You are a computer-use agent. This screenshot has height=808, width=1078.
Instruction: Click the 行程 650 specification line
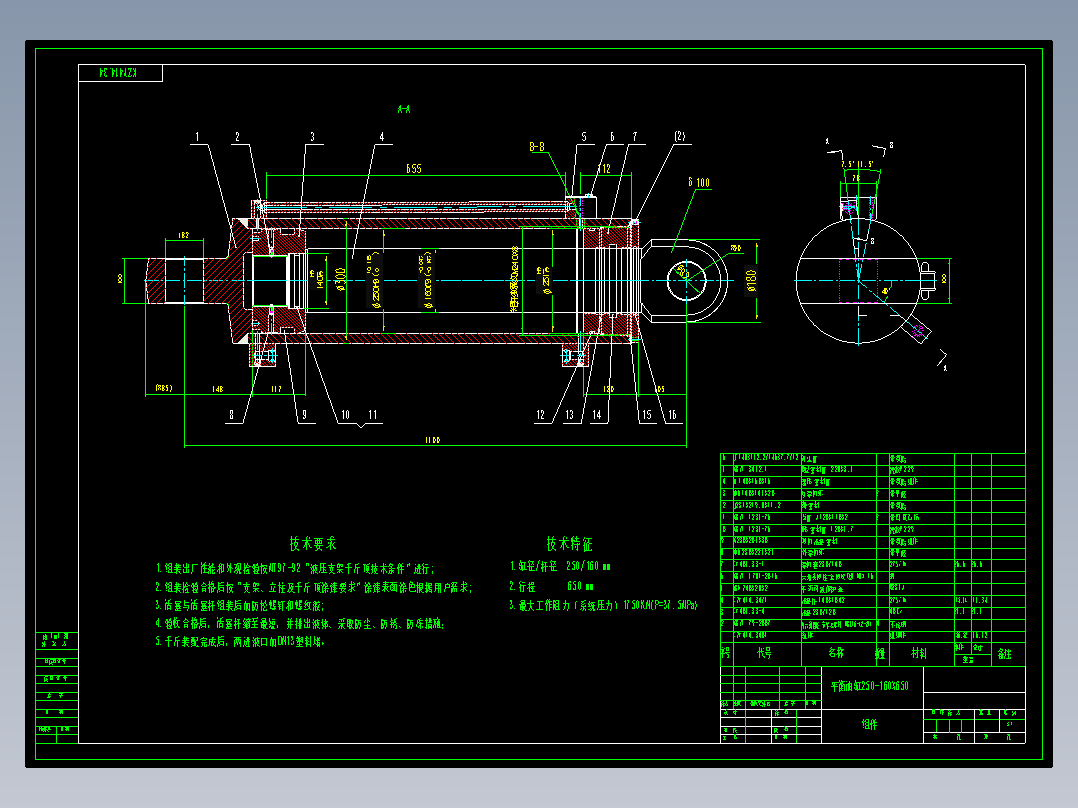point(551,587)
